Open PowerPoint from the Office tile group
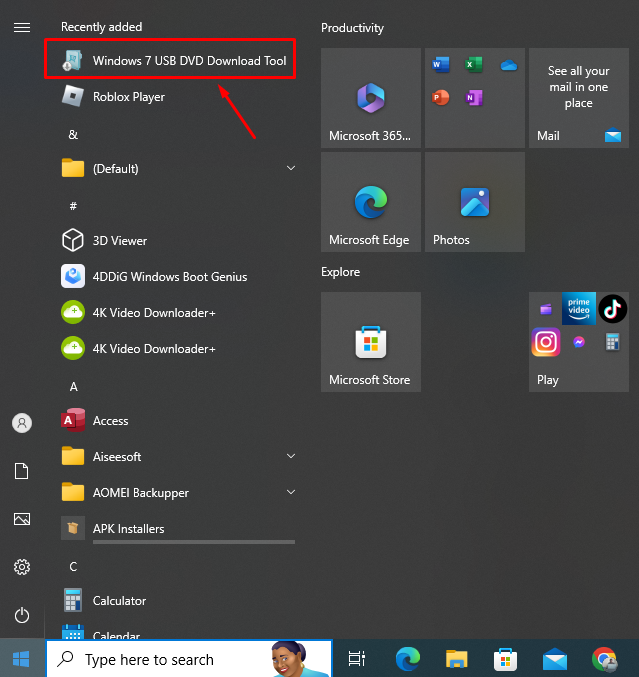Screen dimensions: 639x677 (x=441, y=98)
